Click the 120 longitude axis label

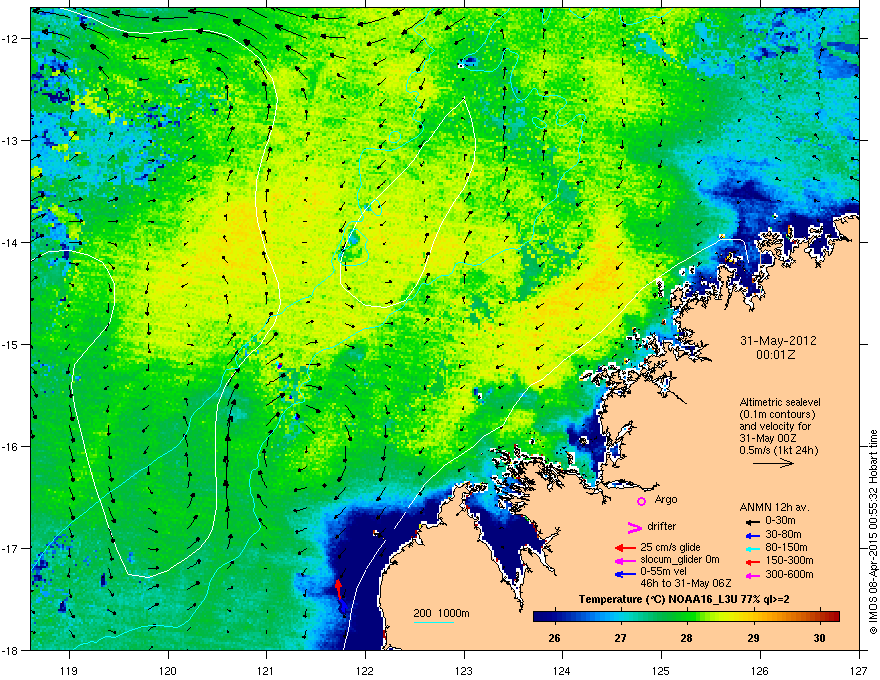(x=168, y=670)
